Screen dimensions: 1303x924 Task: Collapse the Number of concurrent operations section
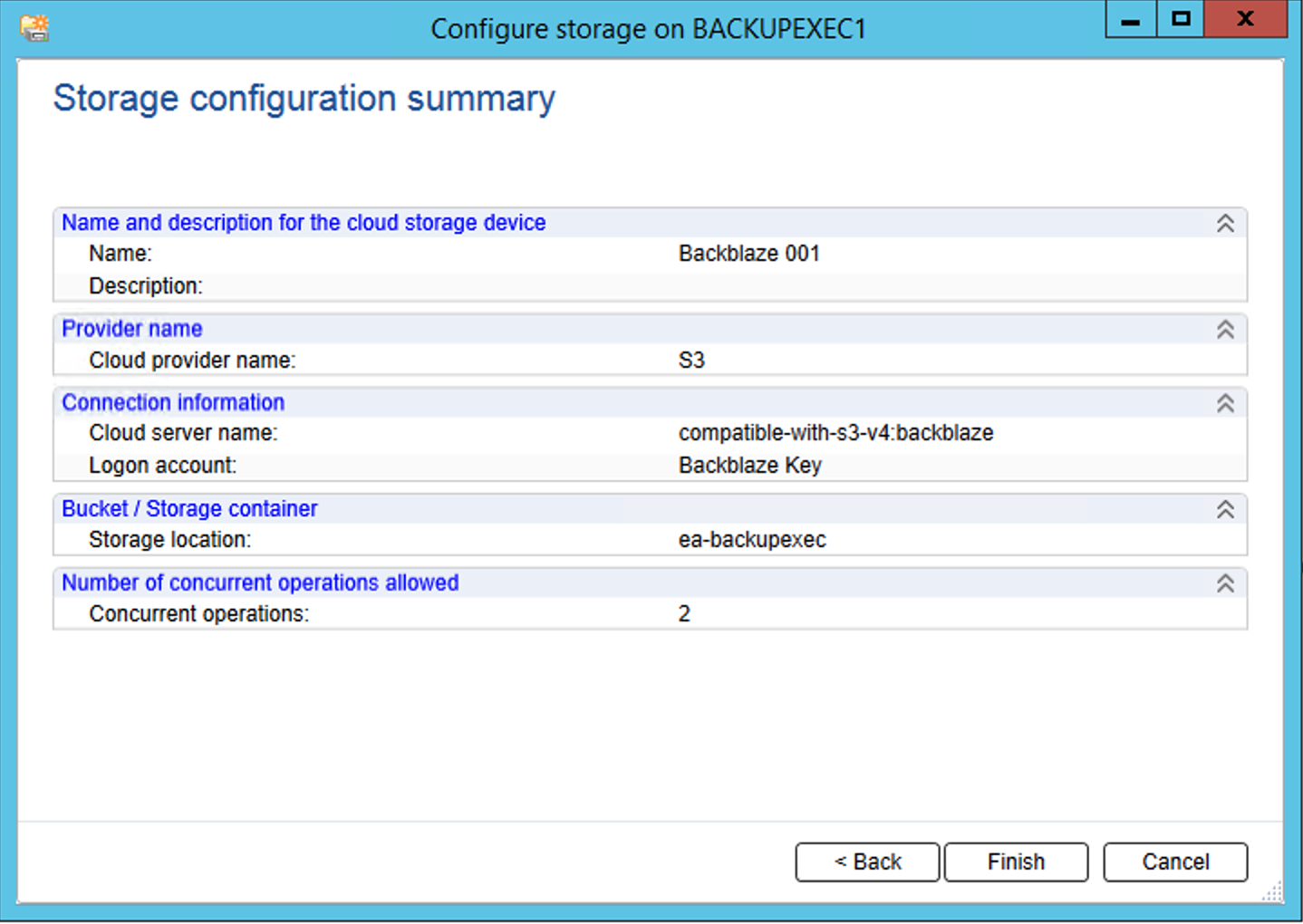(1225, 583)
